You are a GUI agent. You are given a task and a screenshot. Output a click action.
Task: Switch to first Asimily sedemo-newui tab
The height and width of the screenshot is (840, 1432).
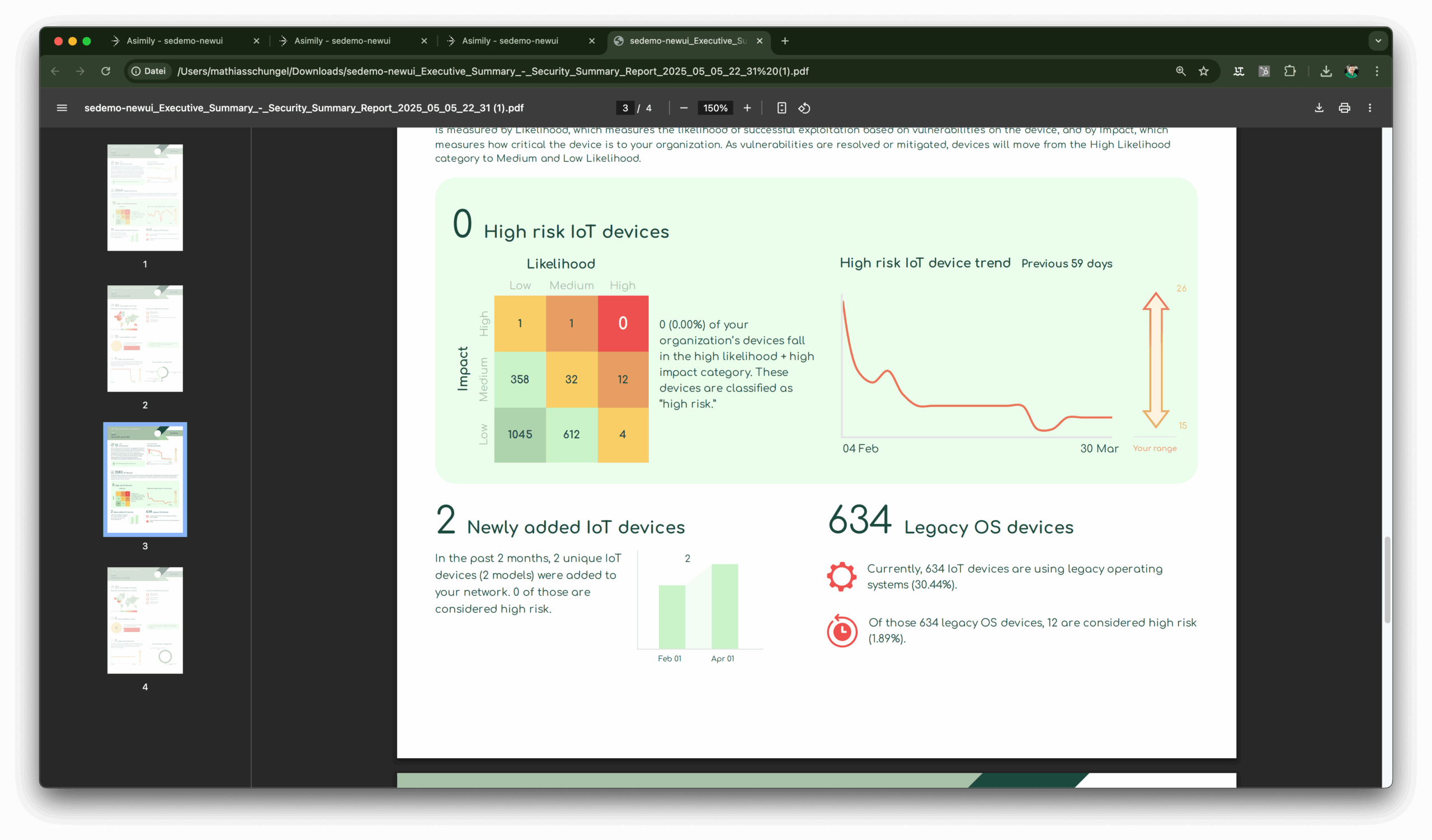point(175,41)
